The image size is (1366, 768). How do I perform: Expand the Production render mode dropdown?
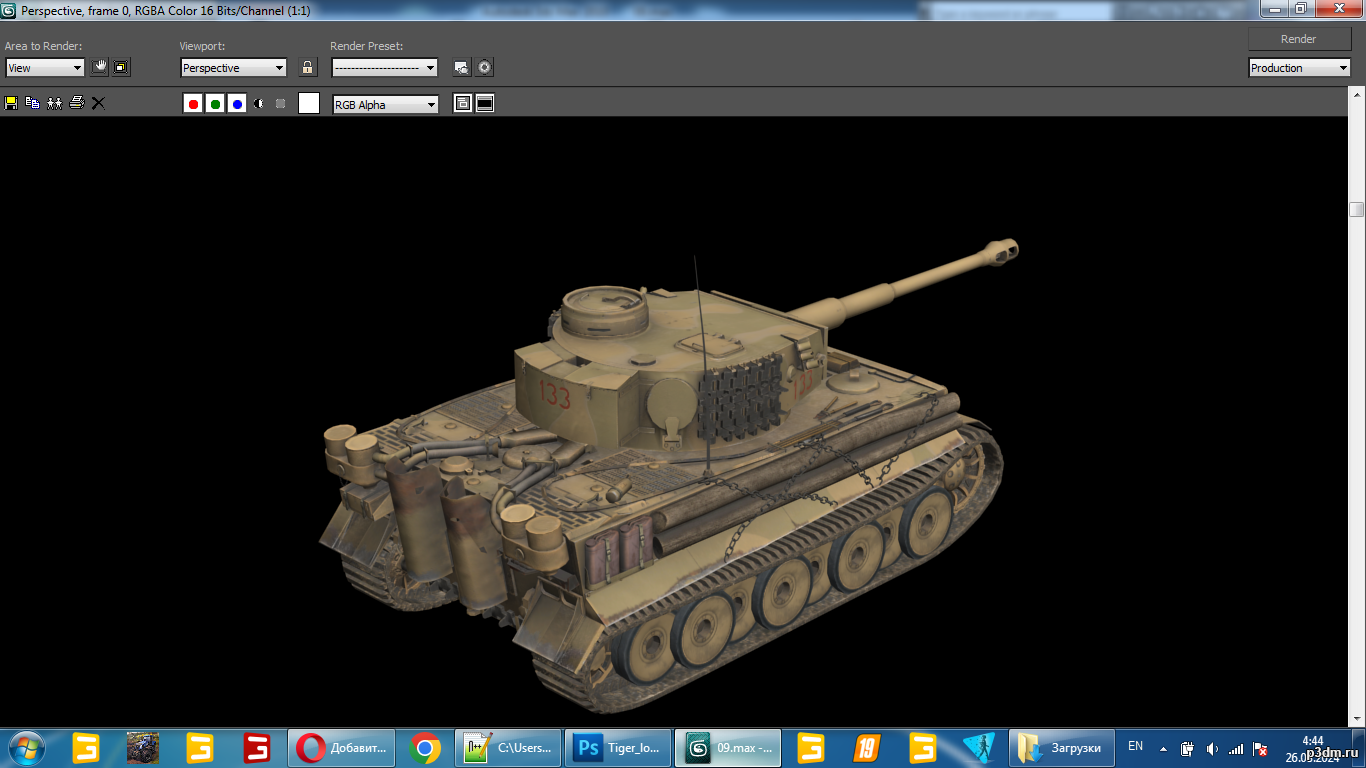click(1300, 68)
